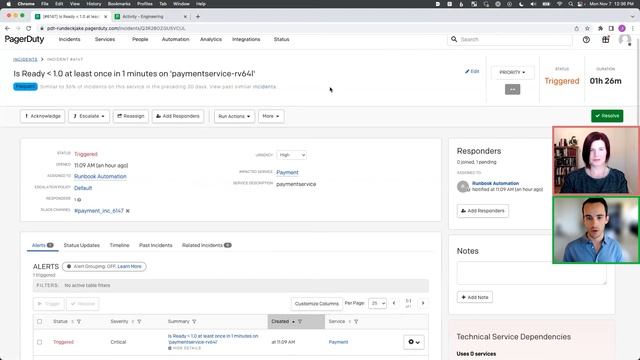Click the PagerDuty logo
640x360 pixels.
(24, 39)
